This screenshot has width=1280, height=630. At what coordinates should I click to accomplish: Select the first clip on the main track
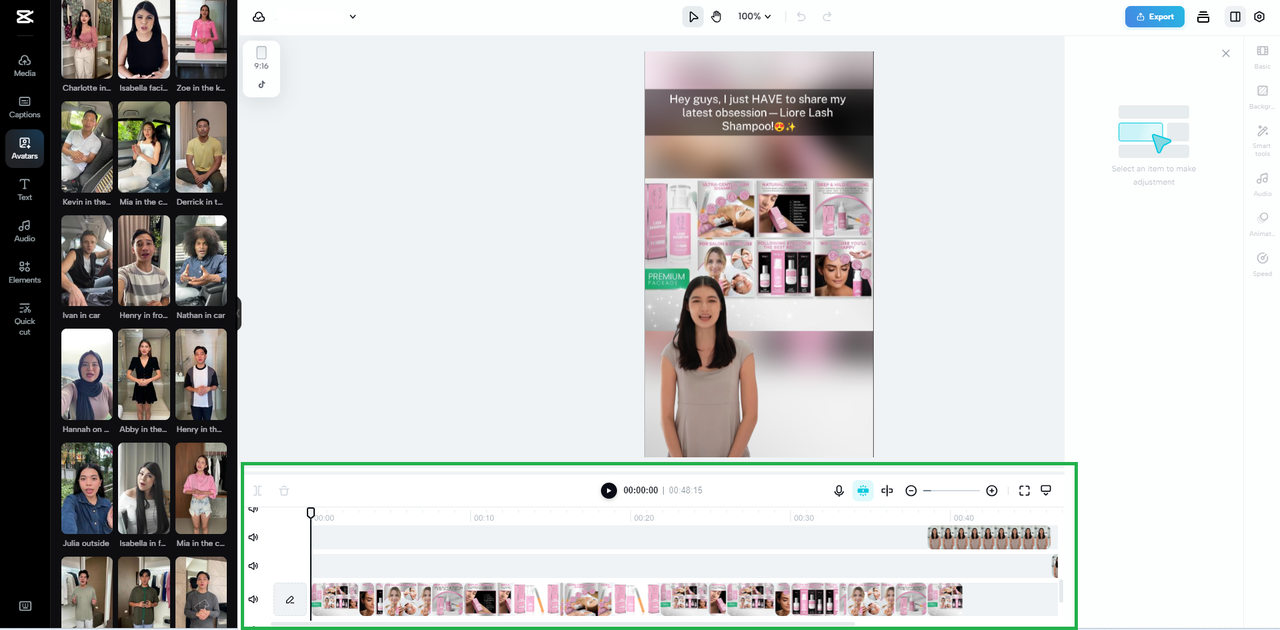click(335, 599)
